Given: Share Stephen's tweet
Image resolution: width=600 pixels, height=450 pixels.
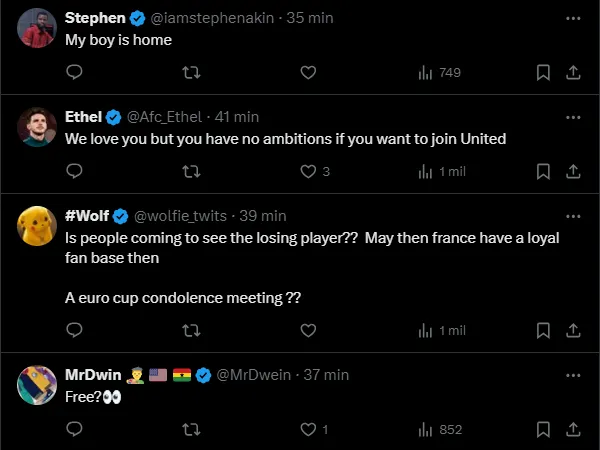Looking at the screenshot, I should pyautogui.click(x=573, y=72).
